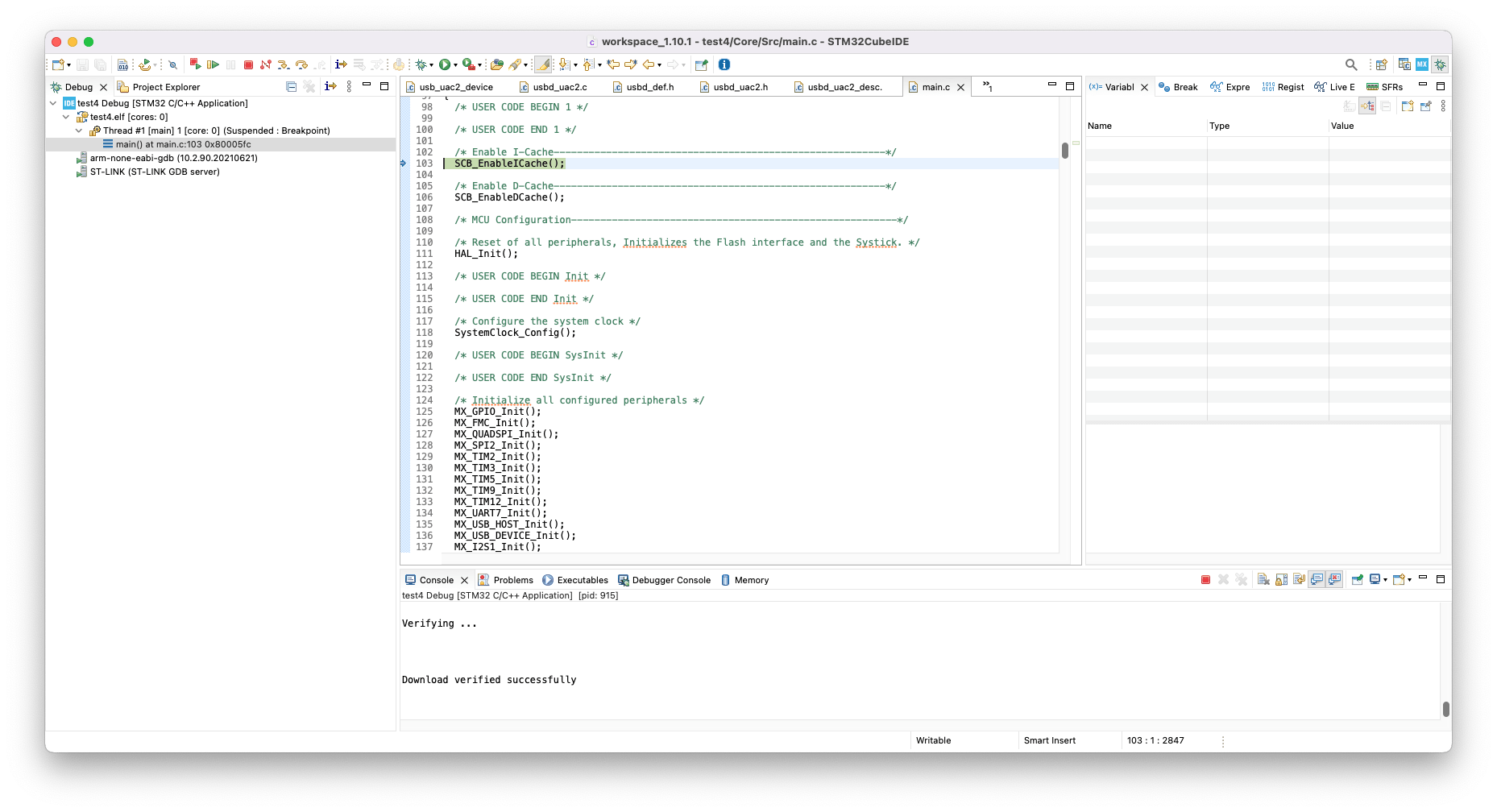Toggle Instruction Stepping Mode in main toolbar
Image resolution: width=1497 pixels, height=812 pixels.
pyautogui.click(x=341, y=64)
